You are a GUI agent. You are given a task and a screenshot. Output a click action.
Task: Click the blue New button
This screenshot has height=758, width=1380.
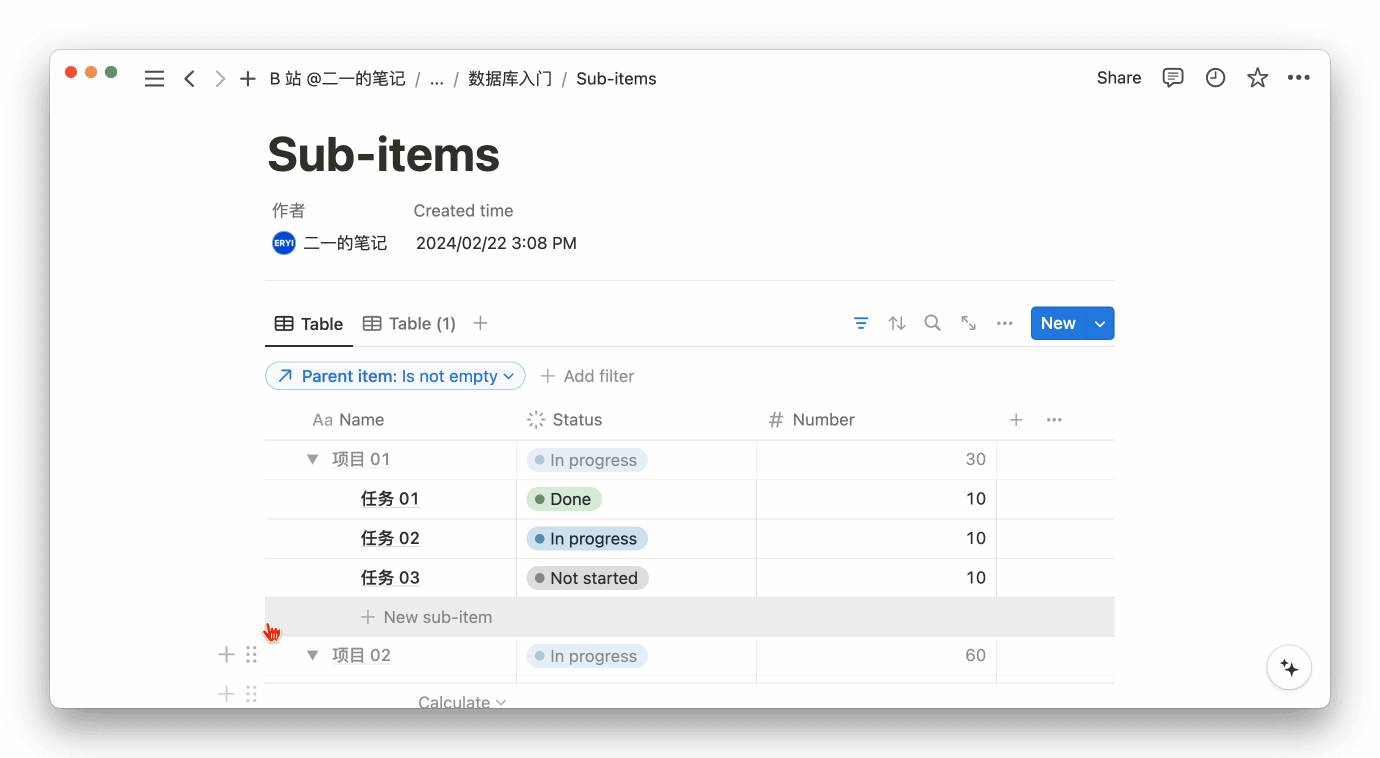tap(1058, 323)
